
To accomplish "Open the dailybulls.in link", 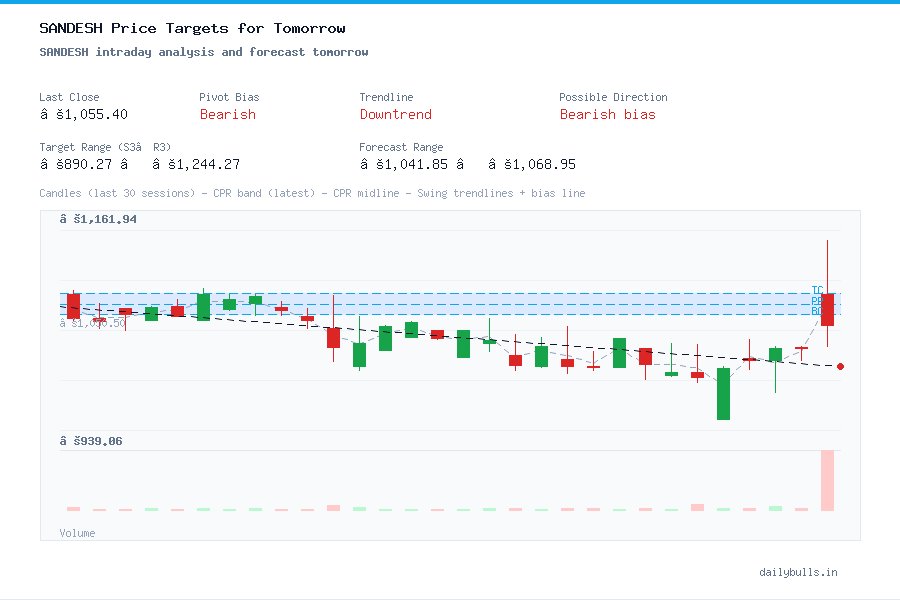I will click(800, 572).
